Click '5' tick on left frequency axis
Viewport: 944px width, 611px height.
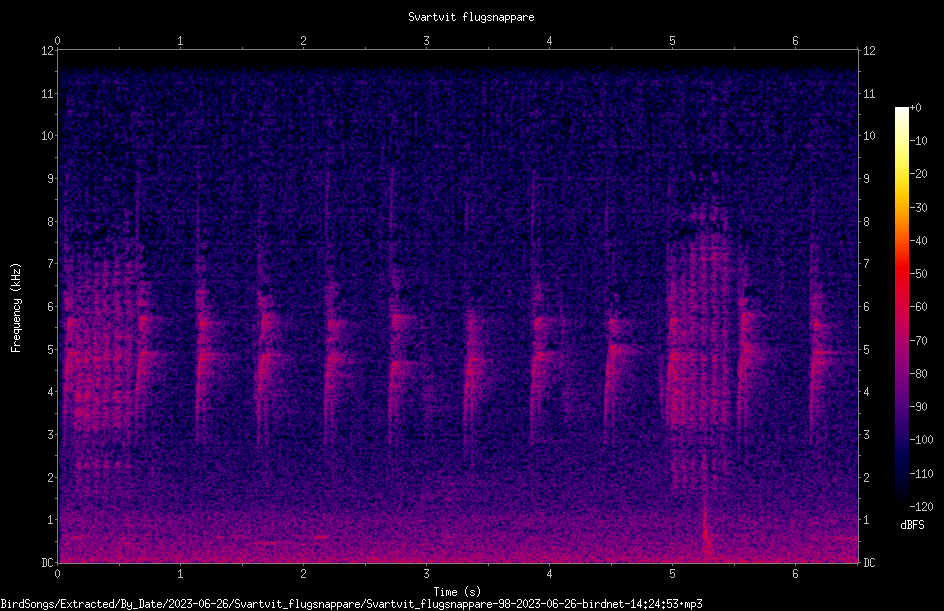click(x=50, y=350)
